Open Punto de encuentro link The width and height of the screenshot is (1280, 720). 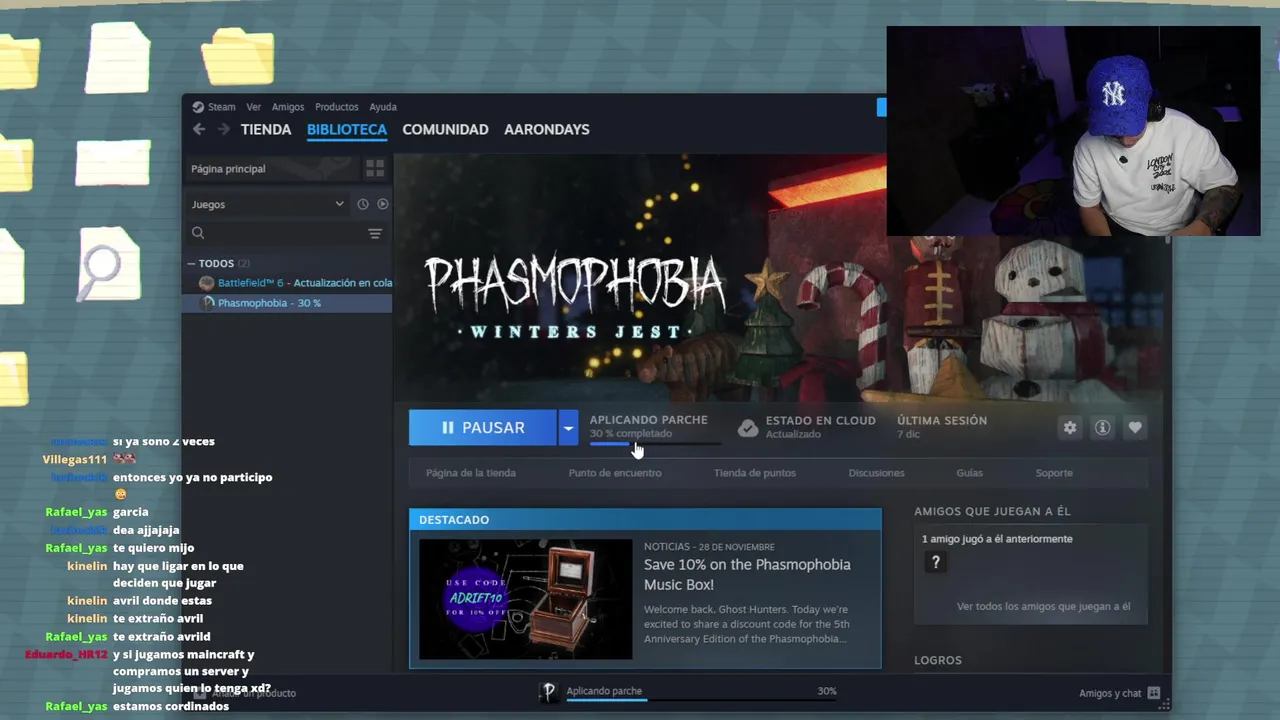[x=615, y=473]
